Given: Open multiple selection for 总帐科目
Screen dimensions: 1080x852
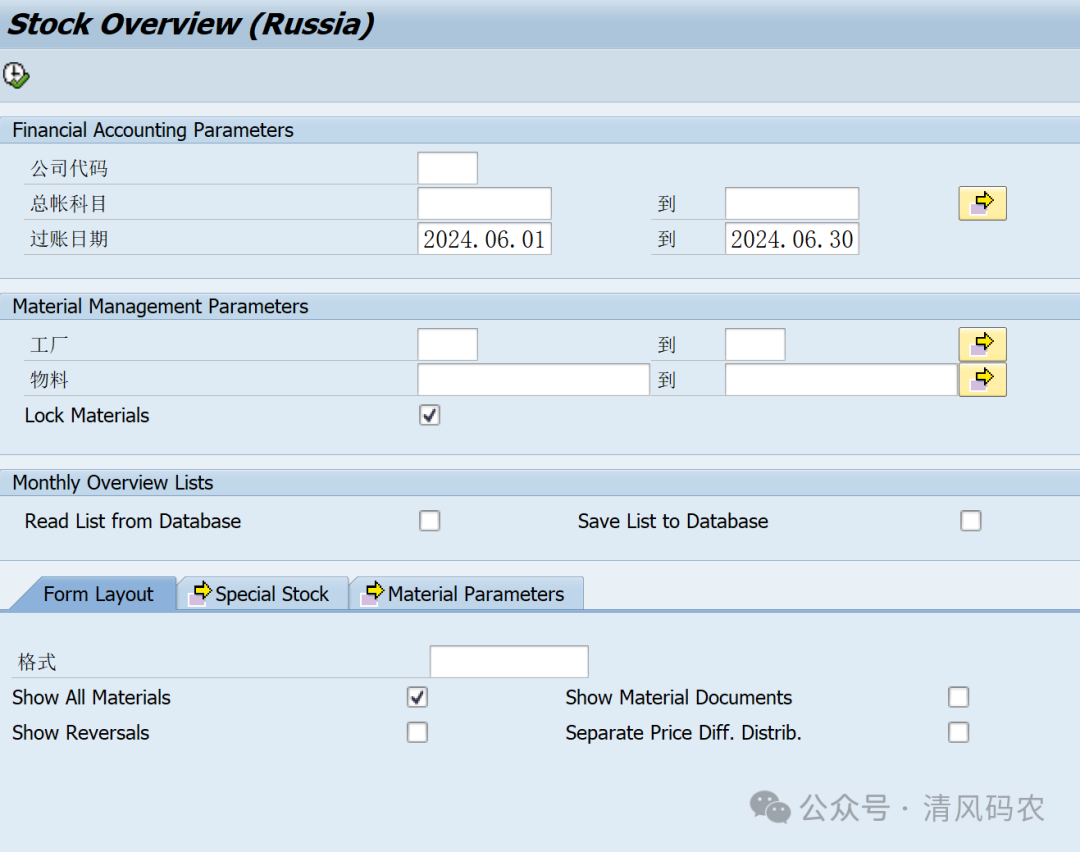Looking at the screenshot, I should pyautogui.click(x=982, y=203).
